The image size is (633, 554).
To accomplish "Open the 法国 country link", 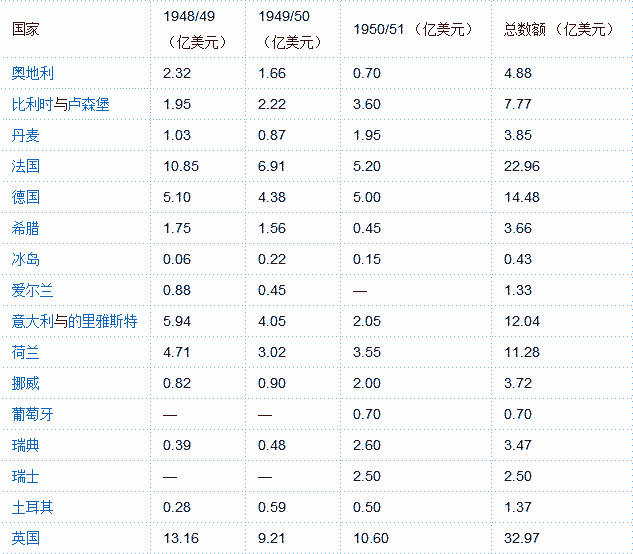I will [x=26, y=166].
